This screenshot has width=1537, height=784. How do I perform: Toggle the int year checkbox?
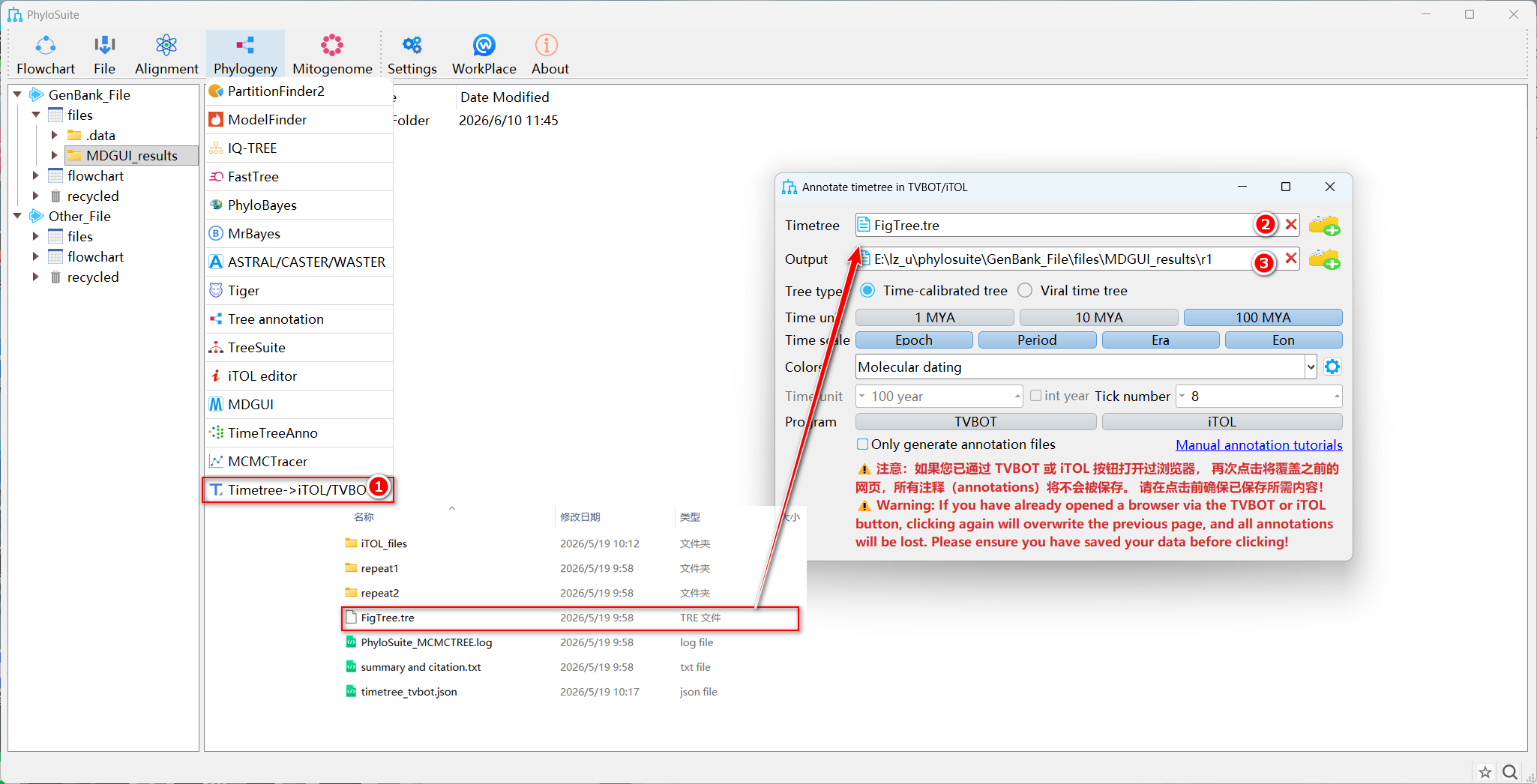pos(1035,396)
